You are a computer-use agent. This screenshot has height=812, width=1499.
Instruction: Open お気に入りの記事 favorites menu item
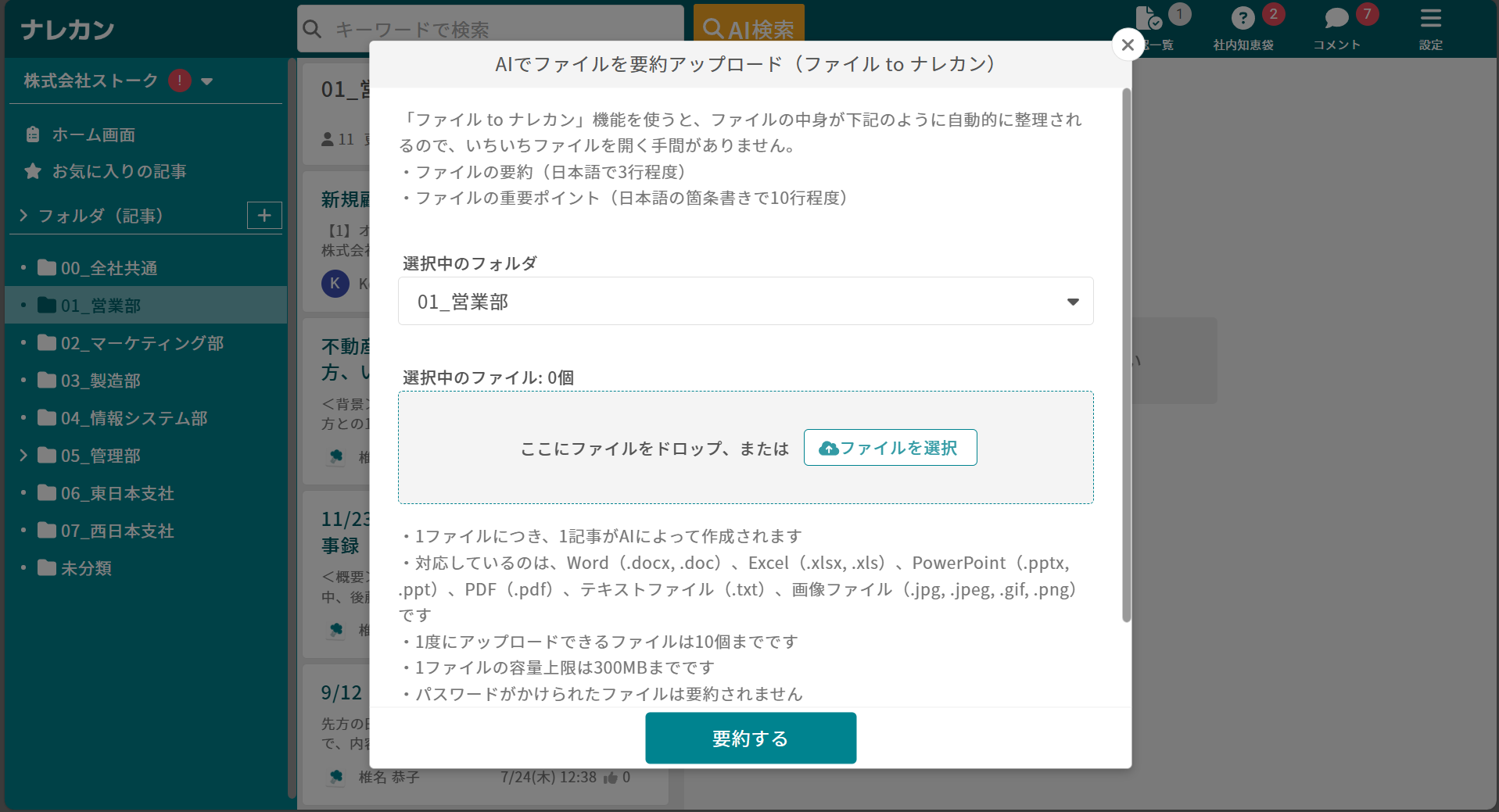pyautogui.click(x=119, y=172)
